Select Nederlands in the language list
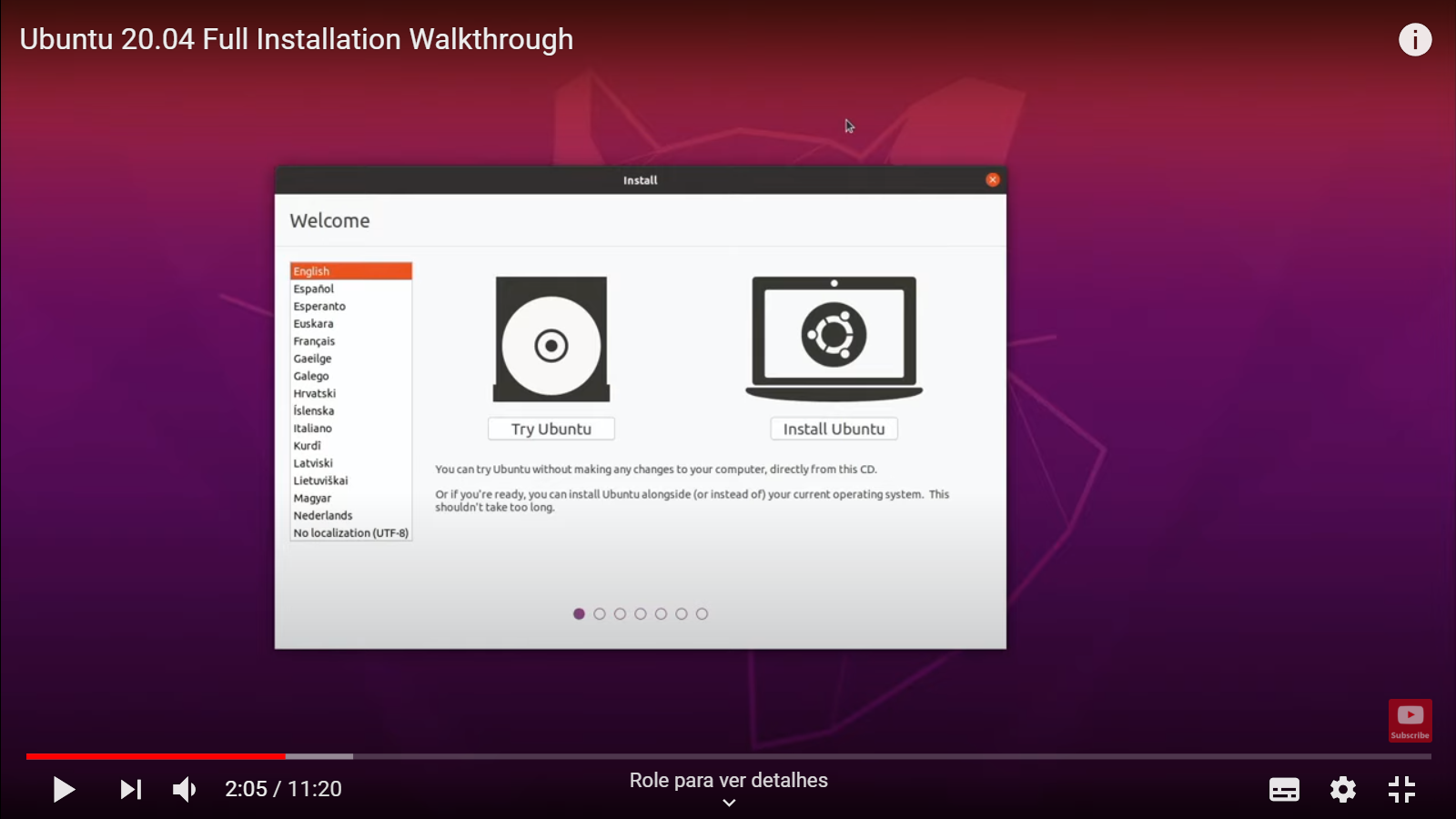This screenshot has width=1456, height=819. click(x=350, y=515)
